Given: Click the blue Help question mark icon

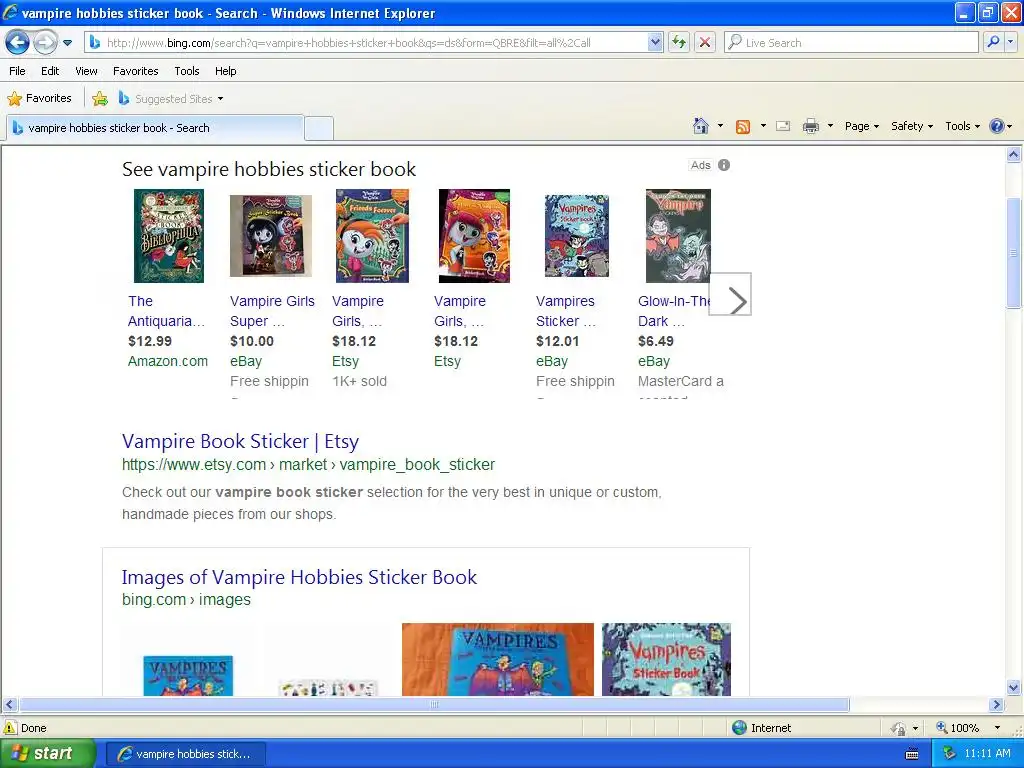Looking at the screenshot, I should [997, 126].
